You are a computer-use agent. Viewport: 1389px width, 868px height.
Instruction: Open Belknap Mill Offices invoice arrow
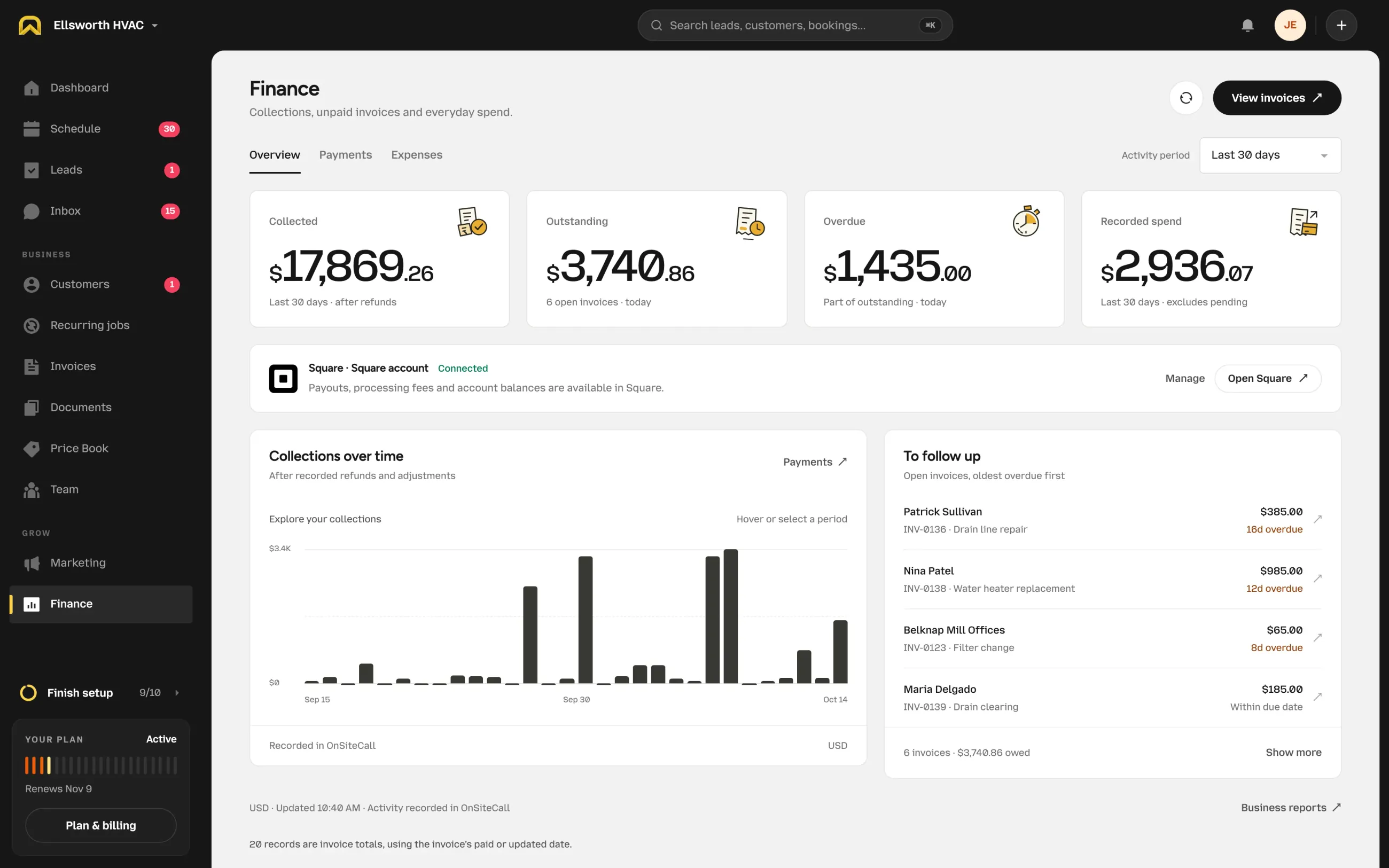1318,638
